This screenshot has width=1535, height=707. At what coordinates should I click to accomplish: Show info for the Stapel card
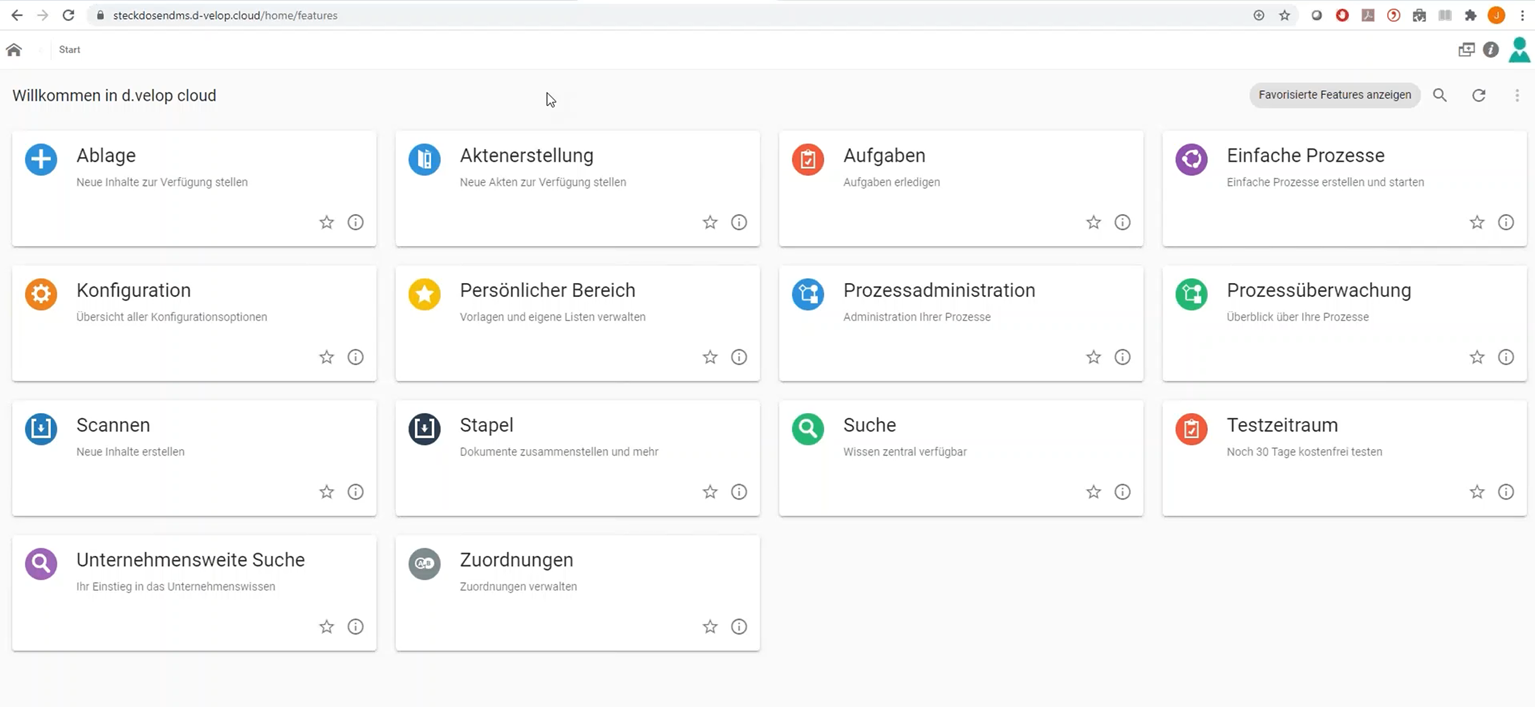coord(739,492)
